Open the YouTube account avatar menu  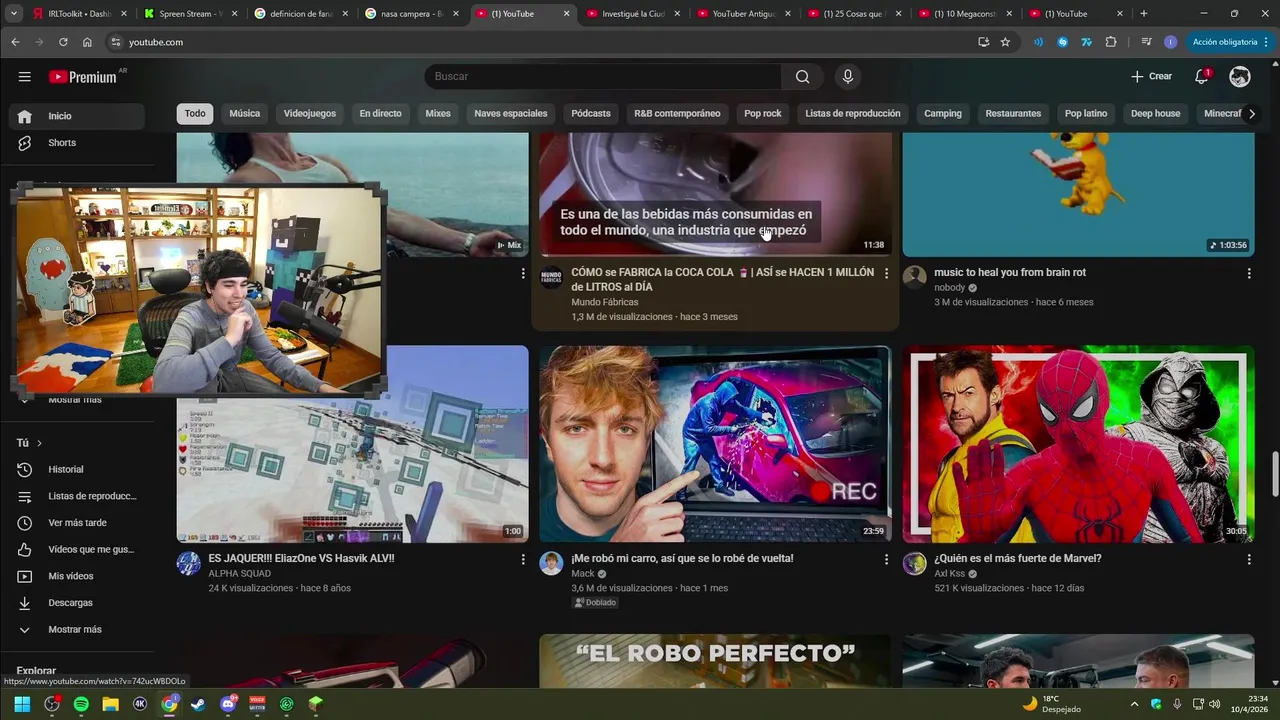coord(1240,77)
